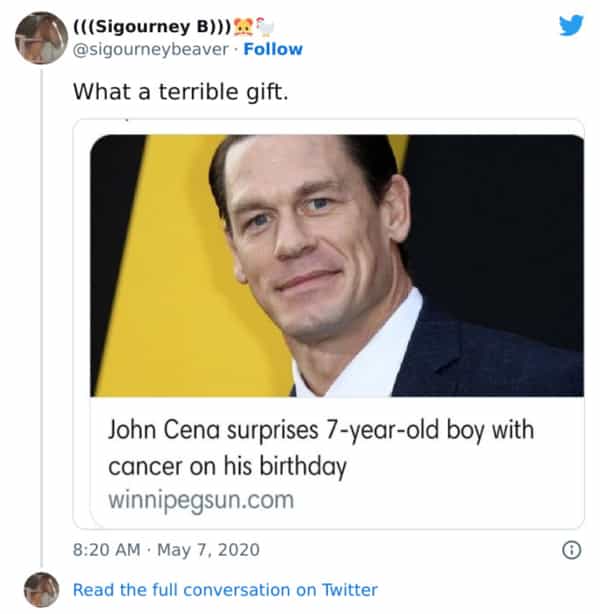Image resolution: width=600 pixels, height=614 pixels.
Task: Open the 8:20 AM tweet time link
Action: [105, 549]
